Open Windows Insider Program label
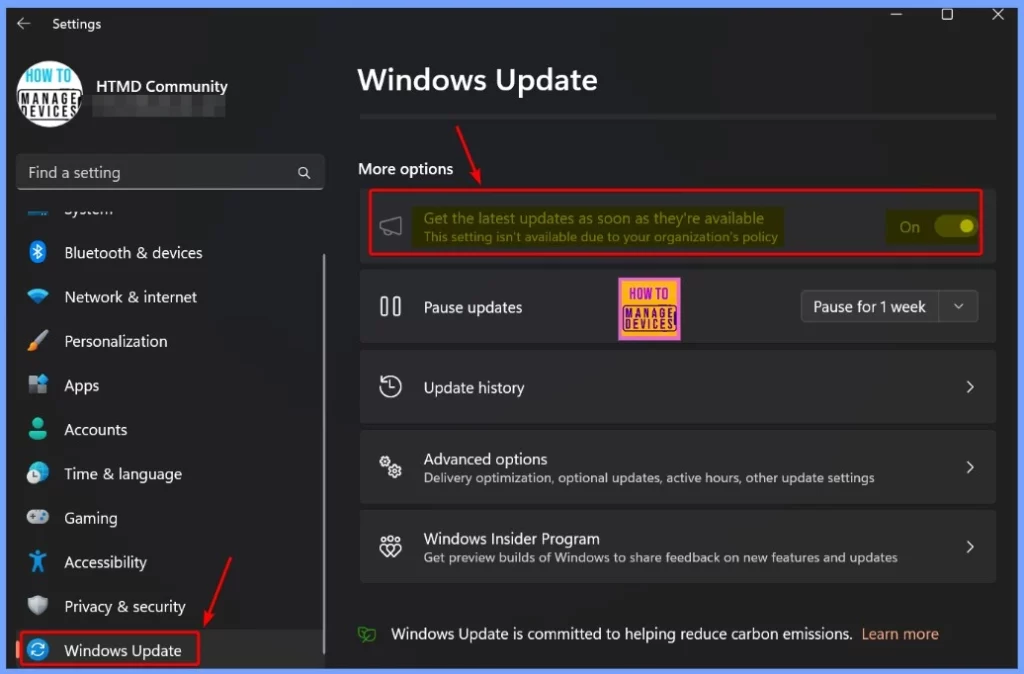The image size is (1024, 674). (x=511, y=539)
